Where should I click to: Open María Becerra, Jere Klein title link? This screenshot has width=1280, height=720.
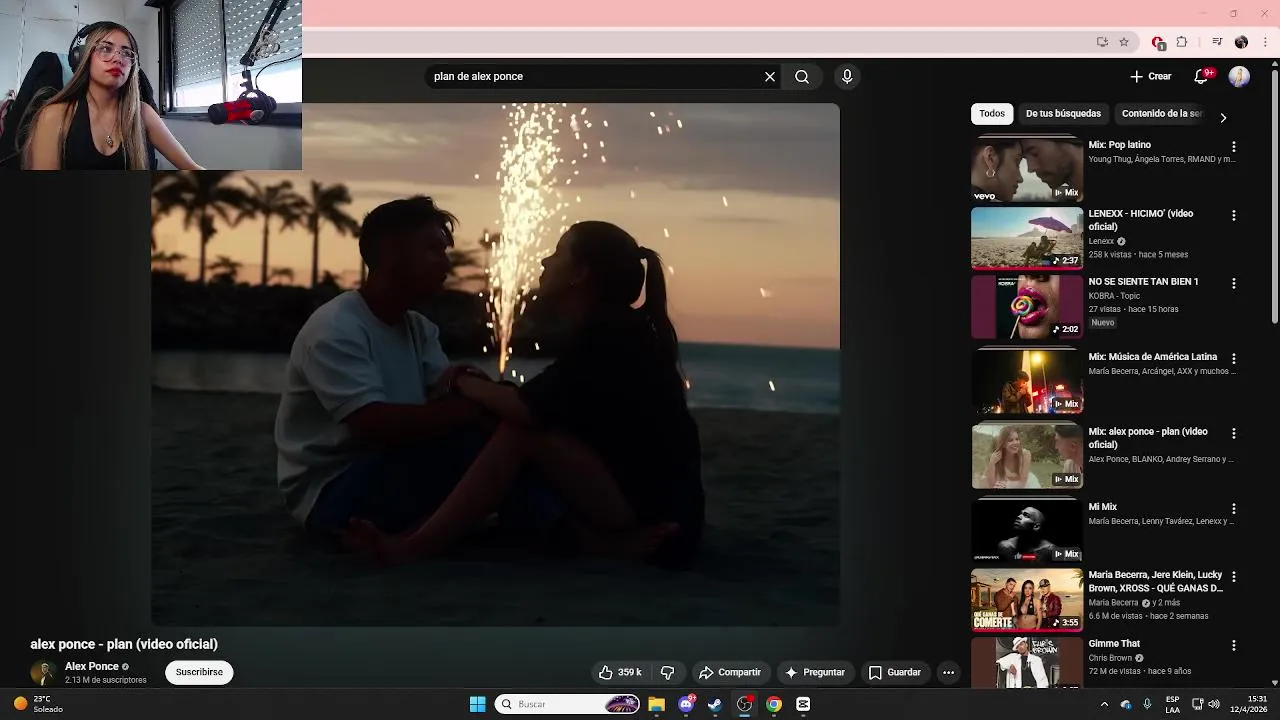1156,581
